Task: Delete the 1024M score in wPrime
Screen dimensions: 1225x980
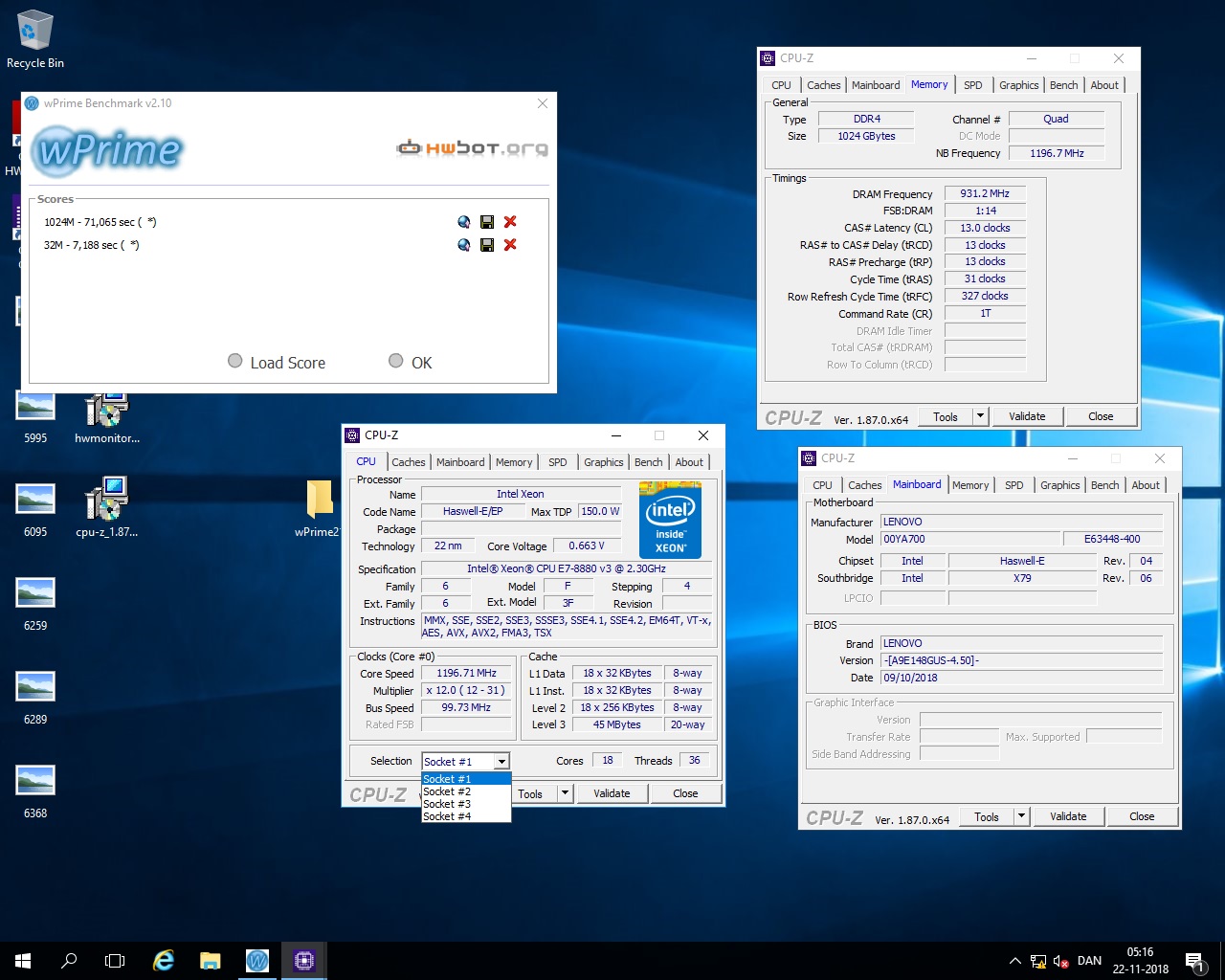Action: 510,222
